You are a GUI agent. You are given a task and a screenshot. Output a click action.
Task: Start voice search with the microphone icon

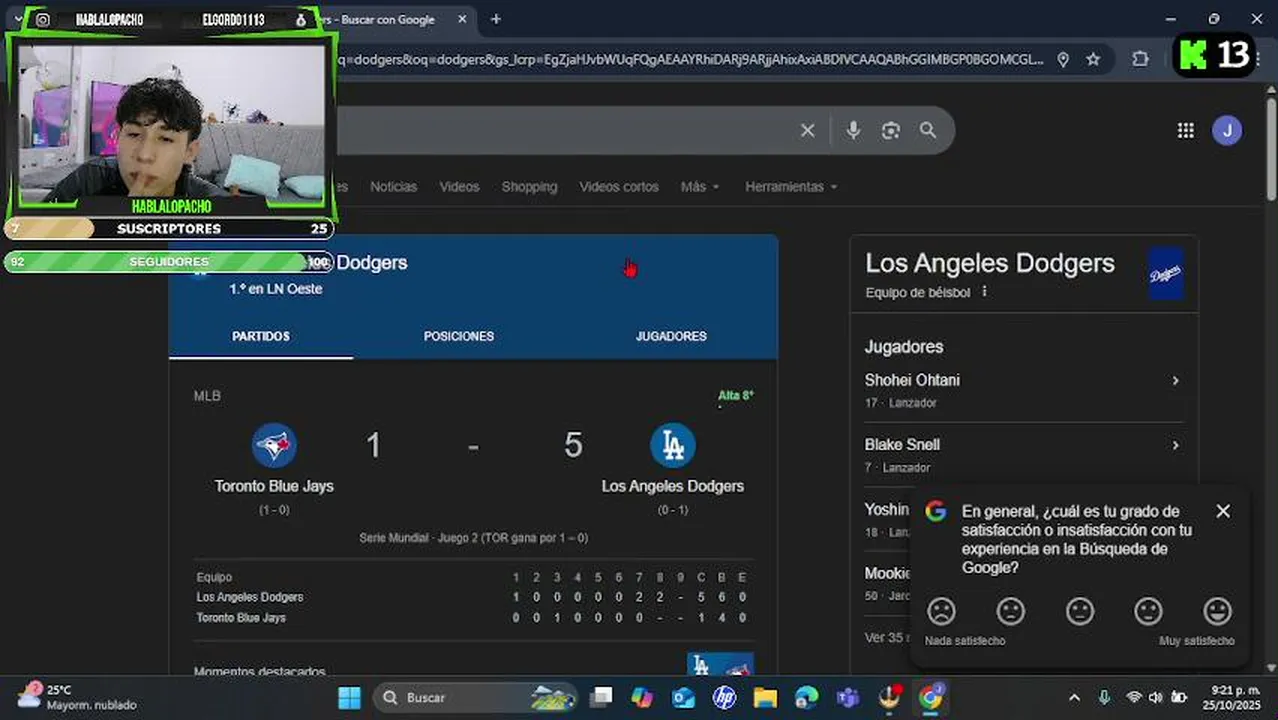tap(853, 130)
